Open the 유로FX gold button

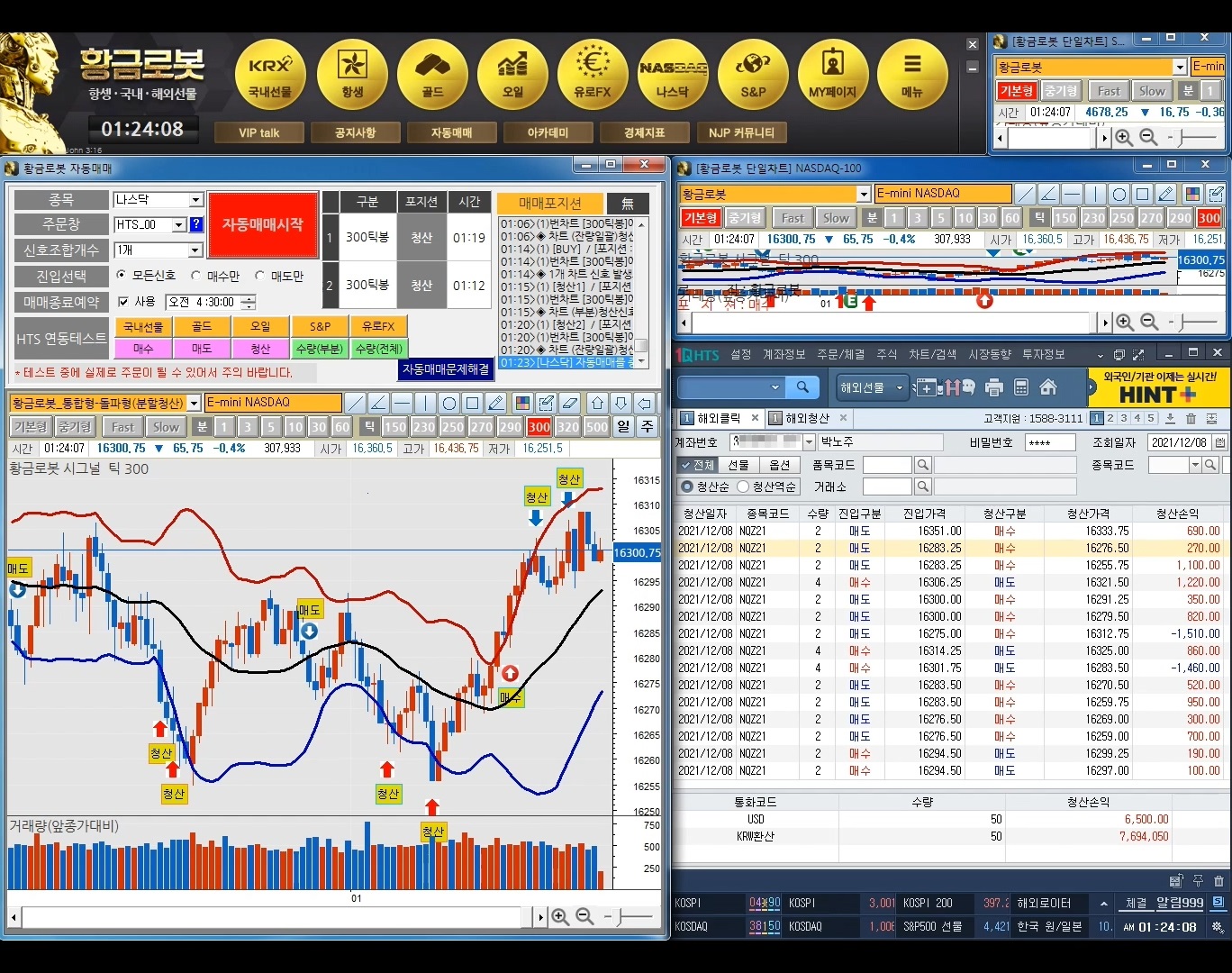tap(593, 75)
